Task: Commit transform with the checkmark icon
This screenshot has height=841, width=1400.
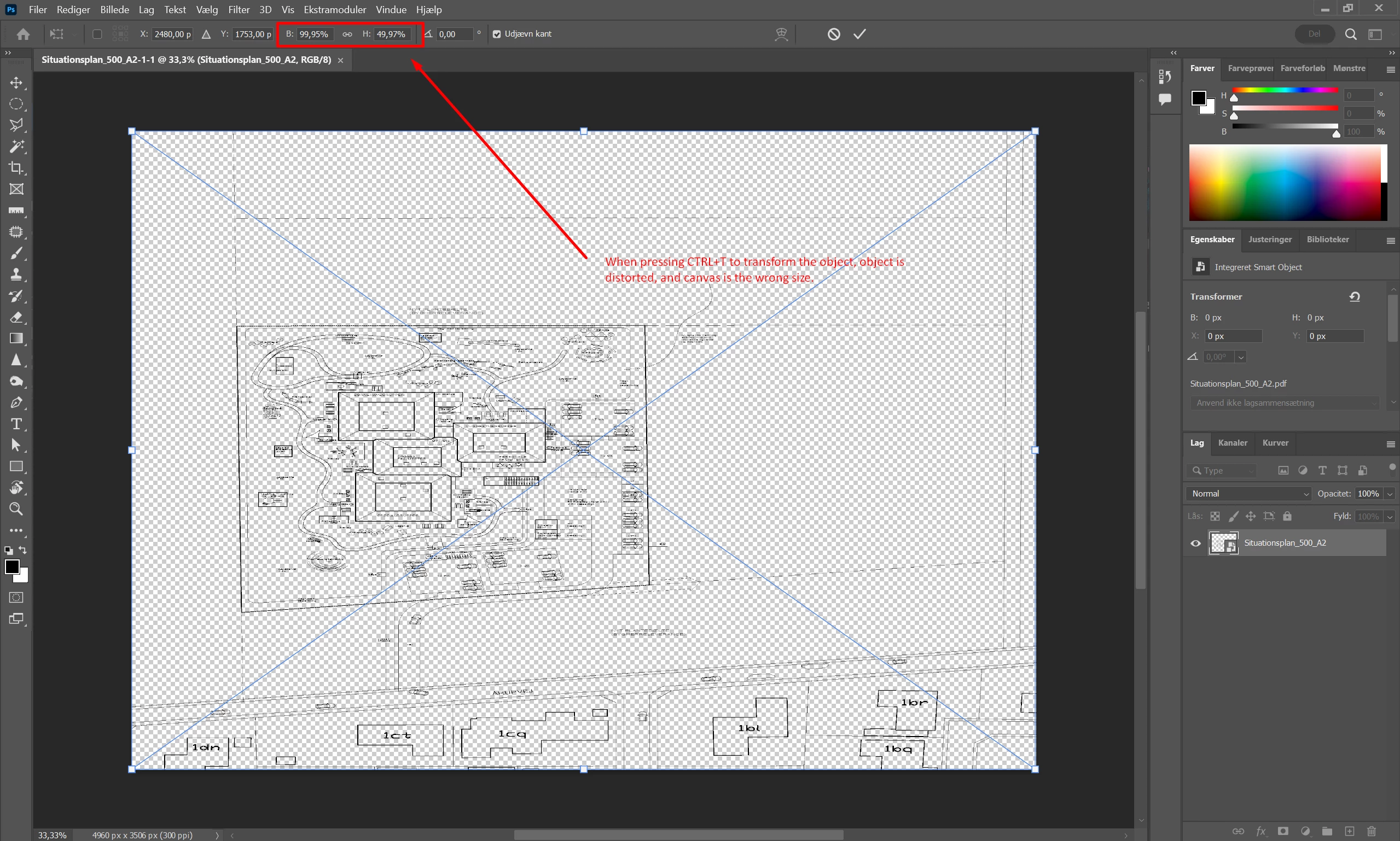Action: coord(859,34)
